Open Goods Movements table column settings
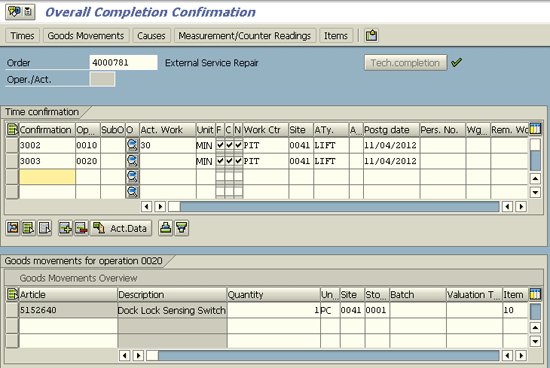The image size is (550, 368). [535, 294]
